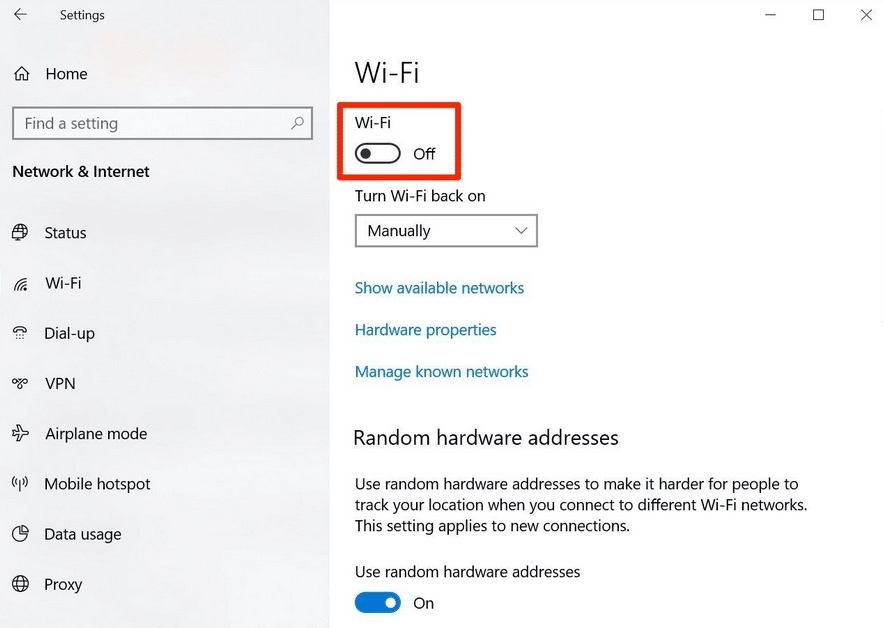Click Show available networks link

[439, 288]
